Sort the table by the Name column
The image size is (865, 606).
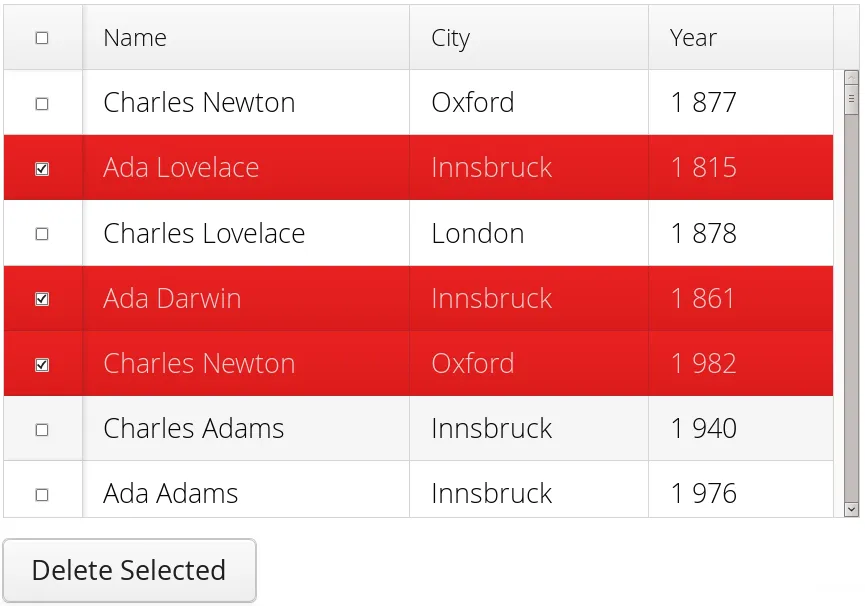pos(134,37)
